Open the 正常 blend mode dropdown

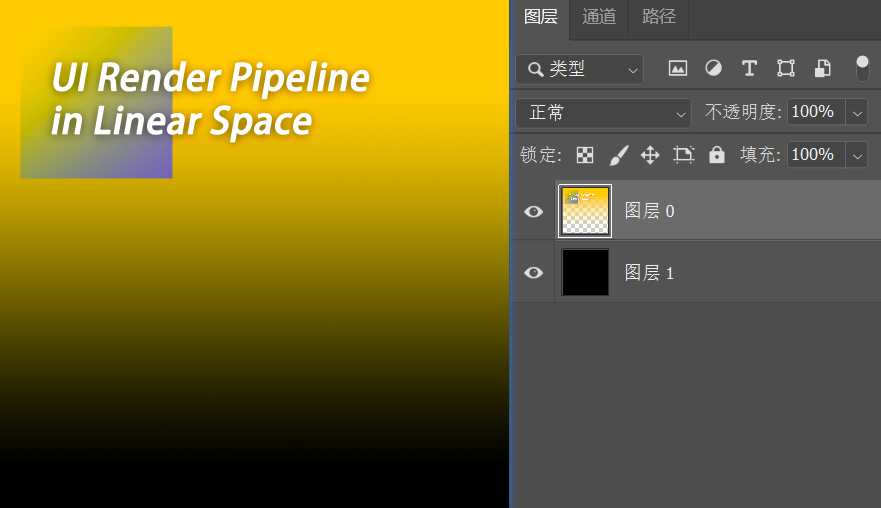click(603, 112)
